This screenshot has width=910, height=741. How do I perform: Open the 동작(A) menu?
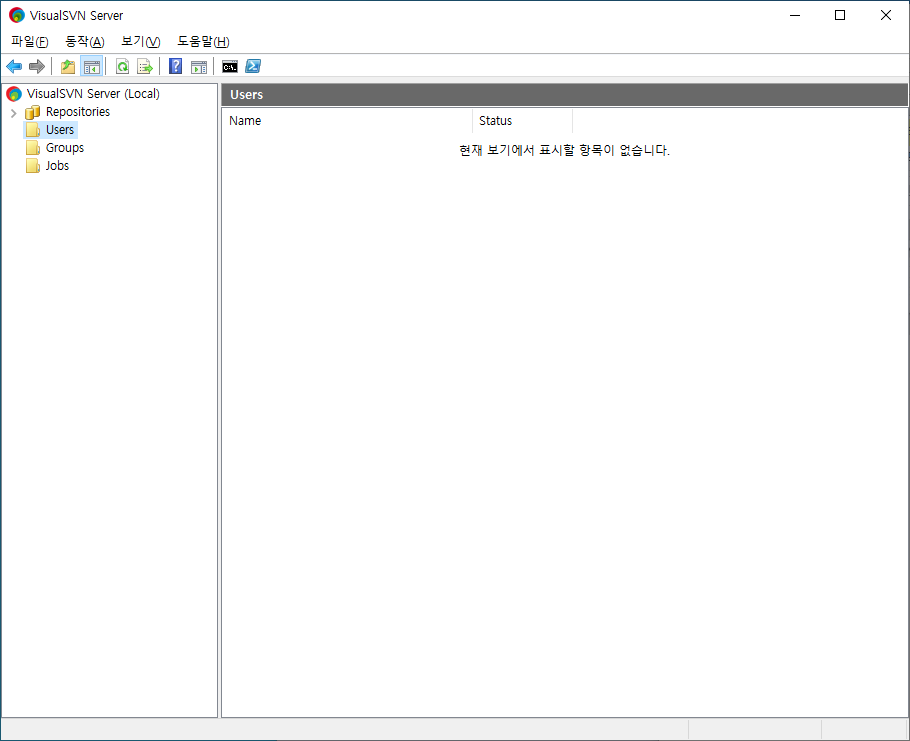(85, 42)
